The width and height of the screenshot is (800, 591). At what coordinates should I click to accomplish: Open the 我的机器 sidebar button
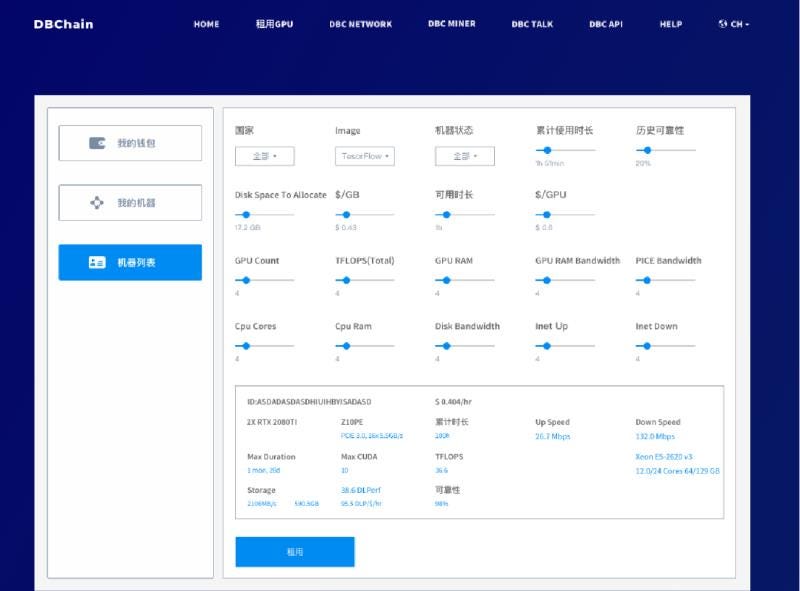pos(130,203)
